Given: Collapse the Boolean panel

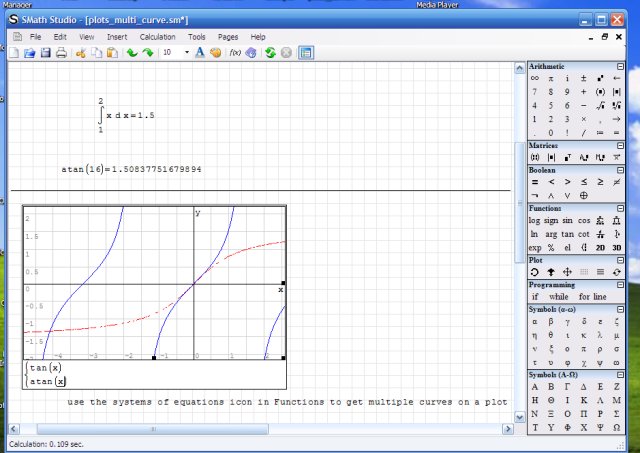Looking at the screenshot, I should click(x=618, y=170).
